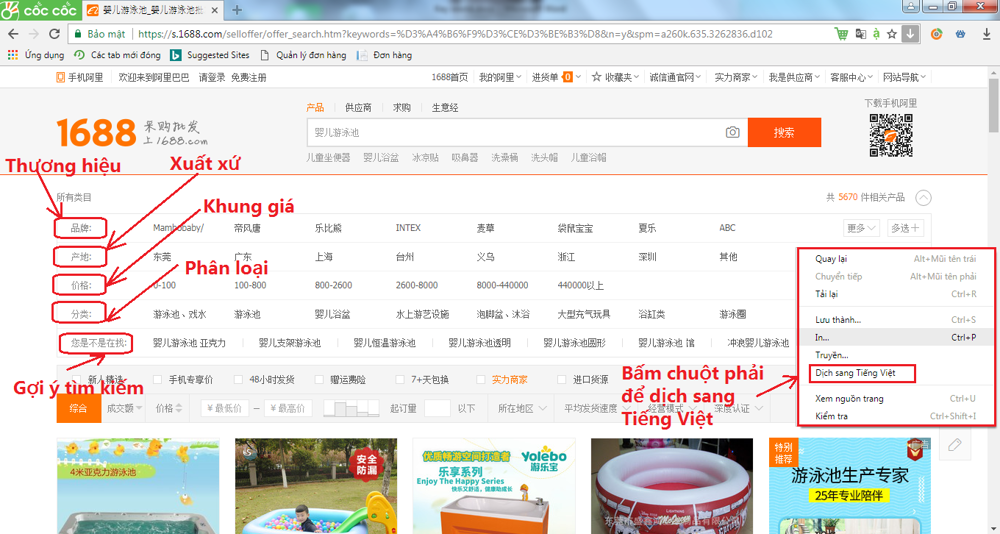The height and width of the screenshot is (534, 1000).
Task: Click the 最低价 minimum price field
Action: (224, 408)
